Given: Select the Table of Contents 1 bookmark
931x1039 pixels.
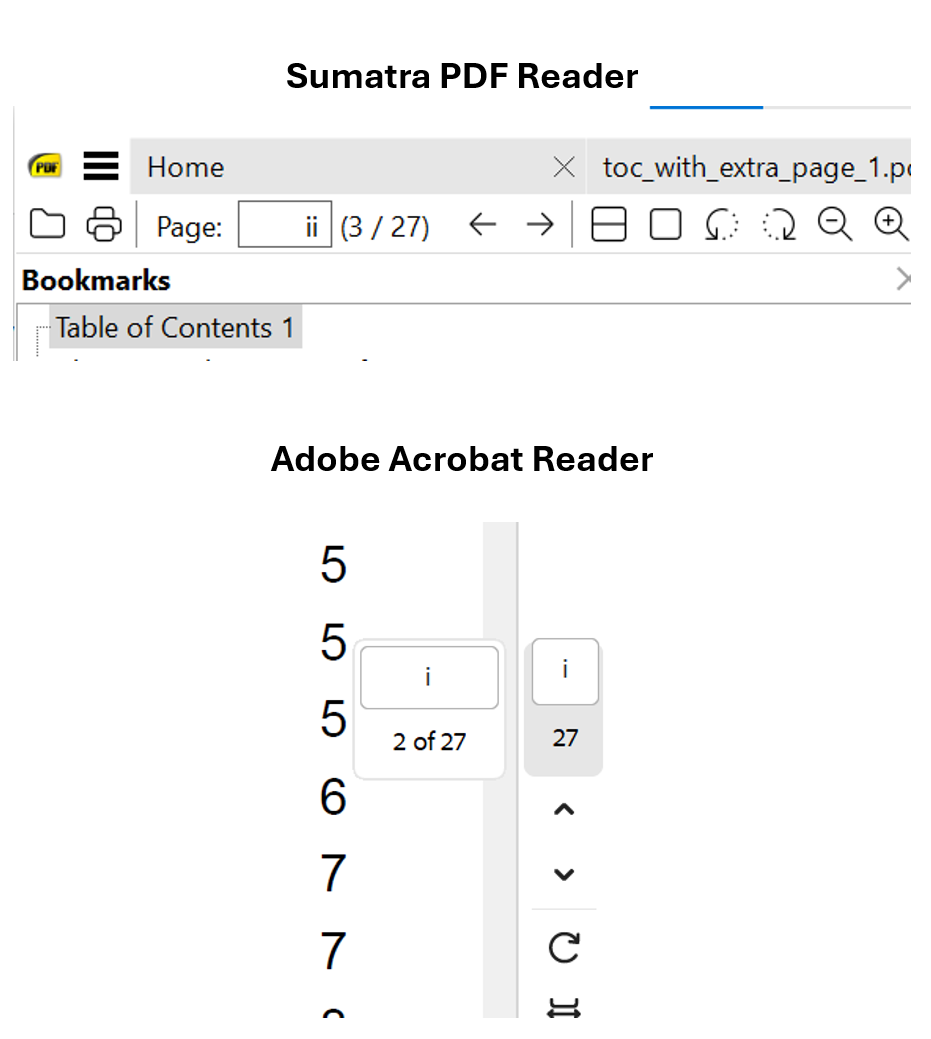Looking at the screenshot, I should [175, 328].
